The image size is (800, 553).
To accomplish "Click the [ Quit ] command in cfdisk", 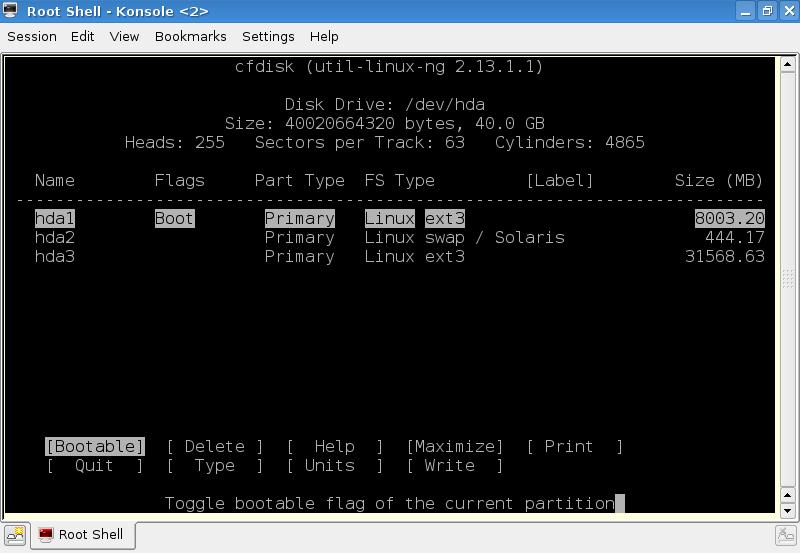I will (95, 466).
